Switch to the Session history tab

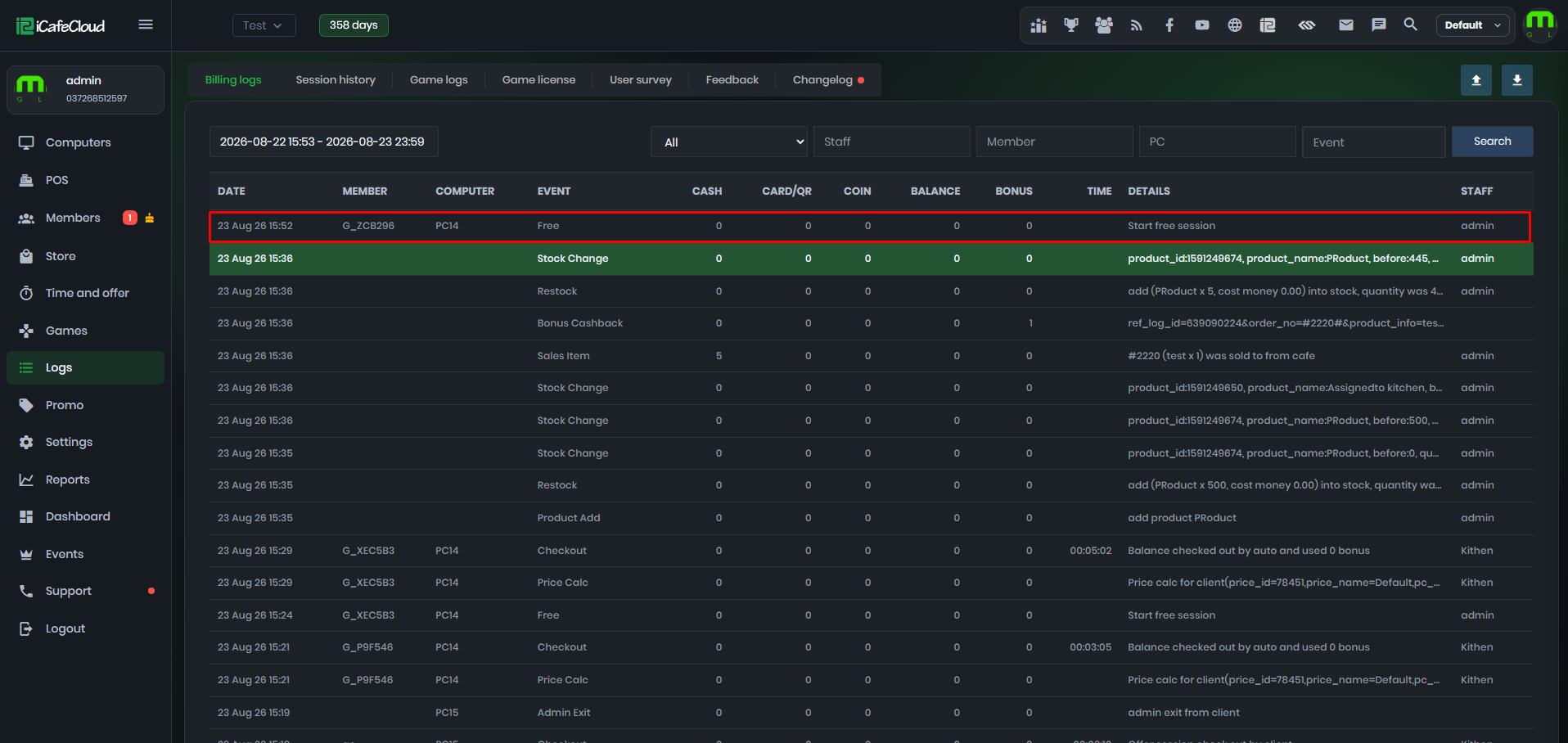pos(336,80)
